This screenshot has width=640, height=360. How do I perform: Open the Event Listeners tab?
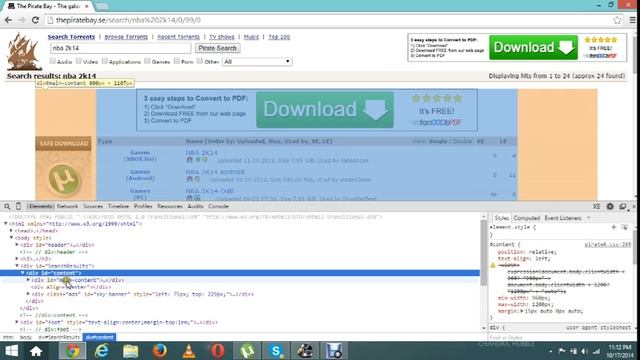tap(563, 218)
